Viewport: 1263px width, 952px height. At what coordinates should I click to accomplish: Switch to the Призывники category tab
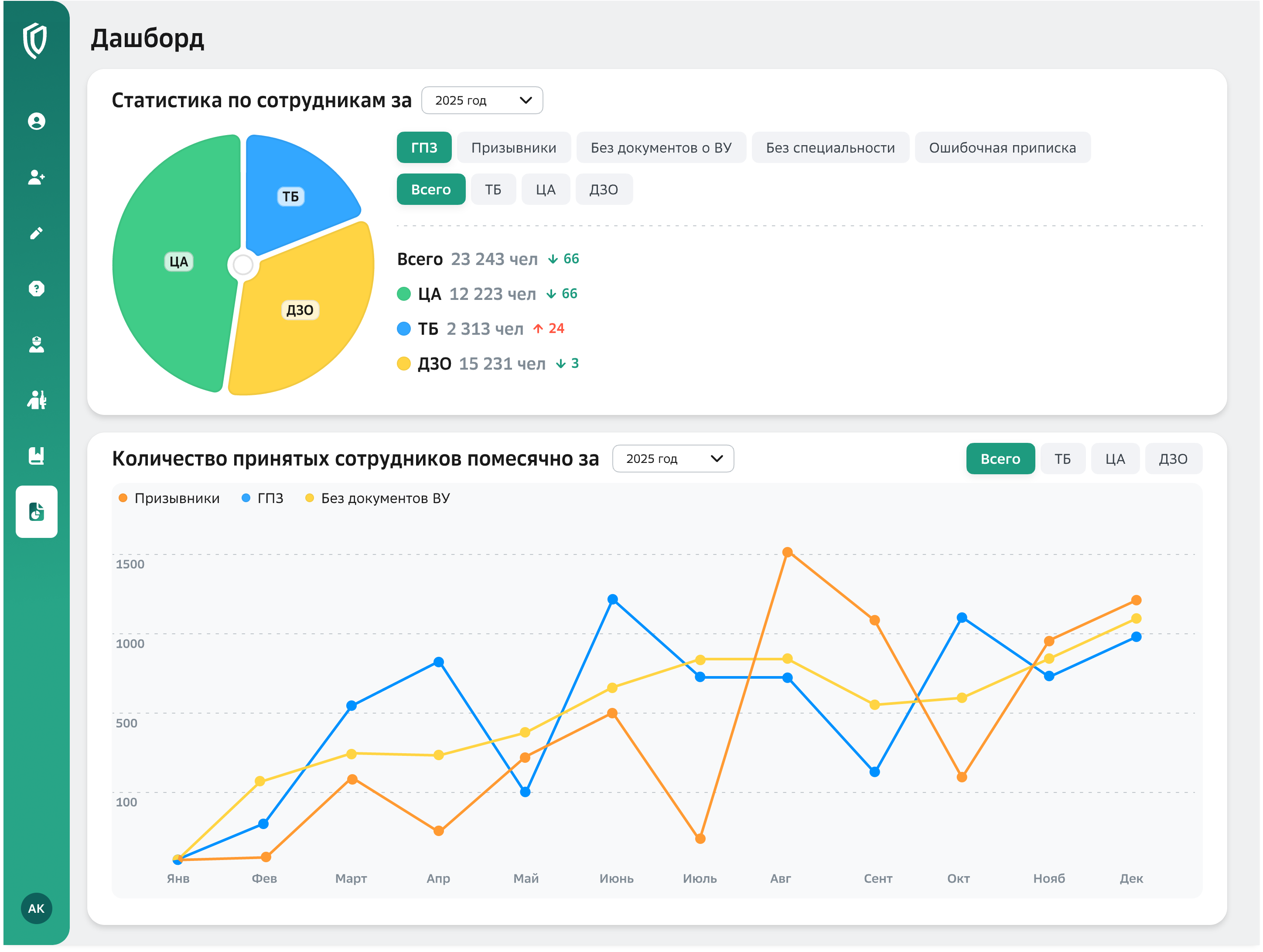coord(513,148)
